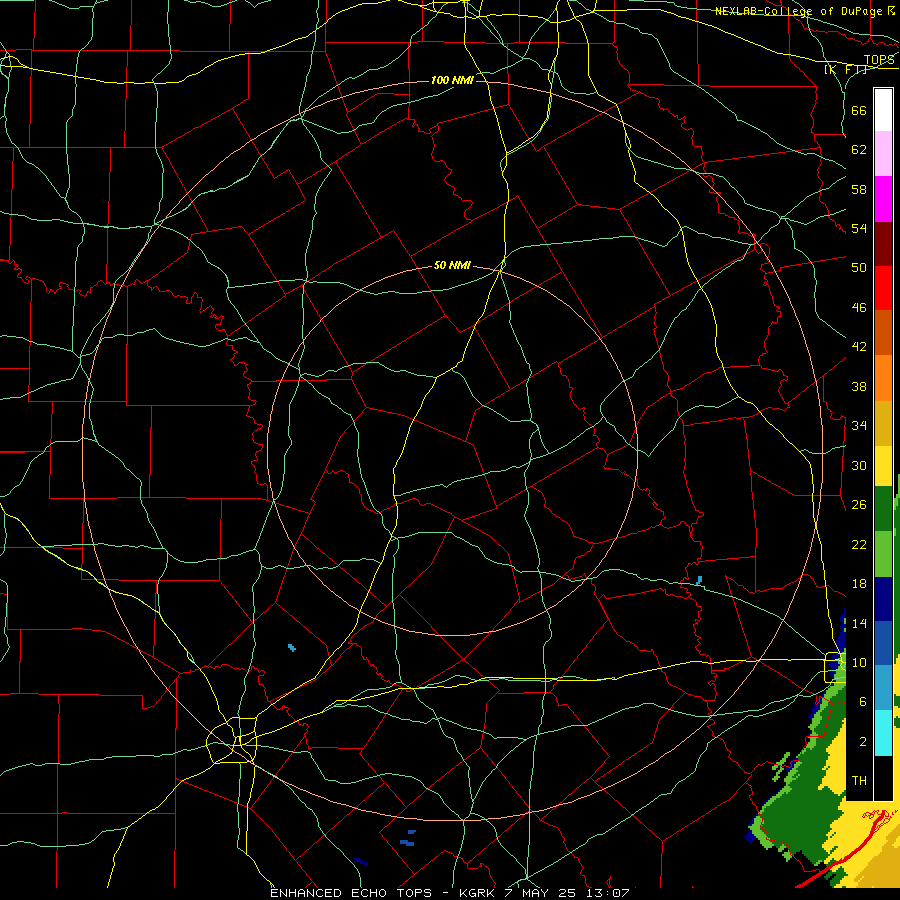
Task: Click the gold mustard legend swatch
Action: pos(883,423)
